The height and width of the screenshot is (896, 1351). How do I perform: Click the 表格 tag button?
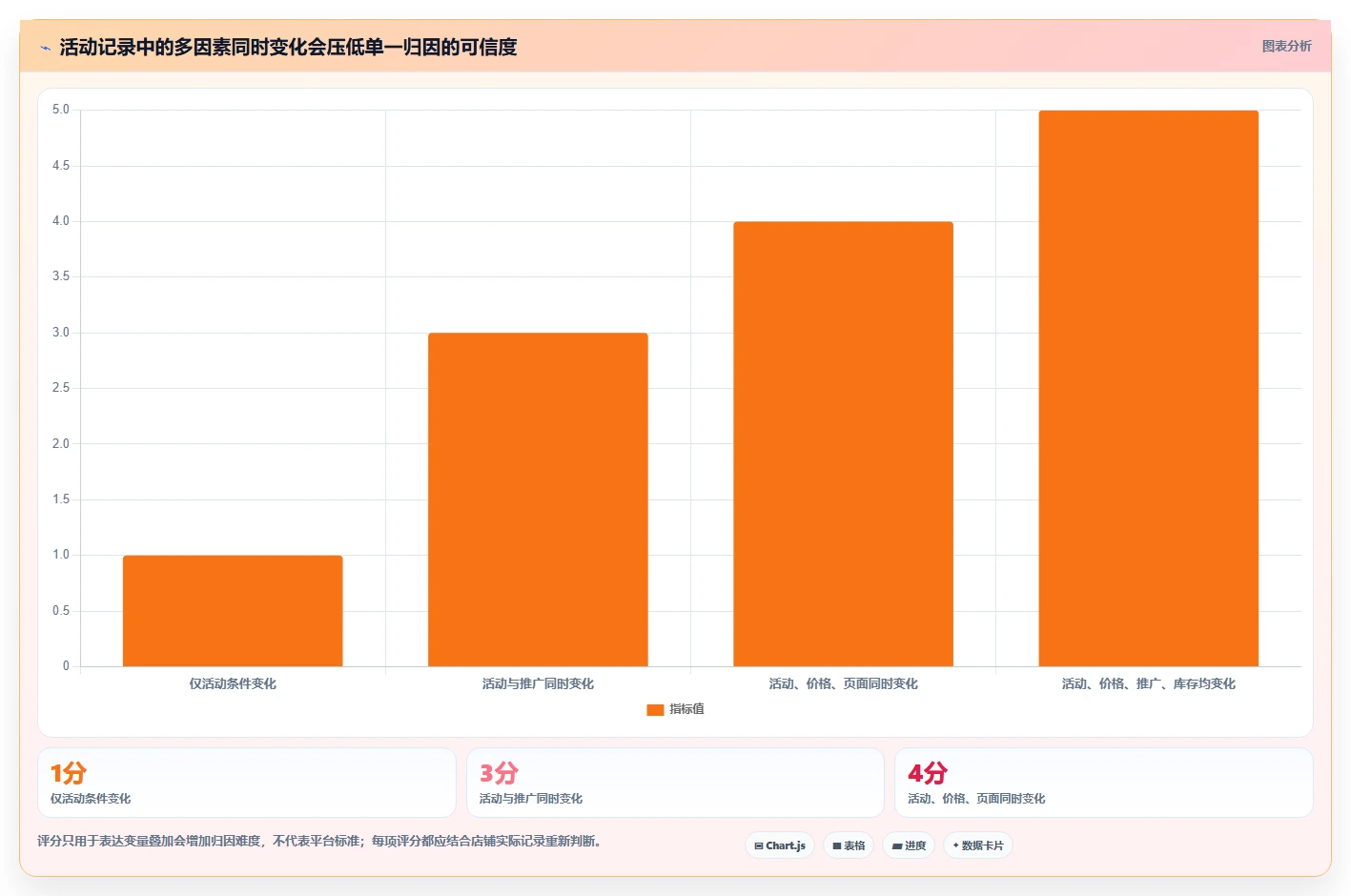tap(849, 845)
